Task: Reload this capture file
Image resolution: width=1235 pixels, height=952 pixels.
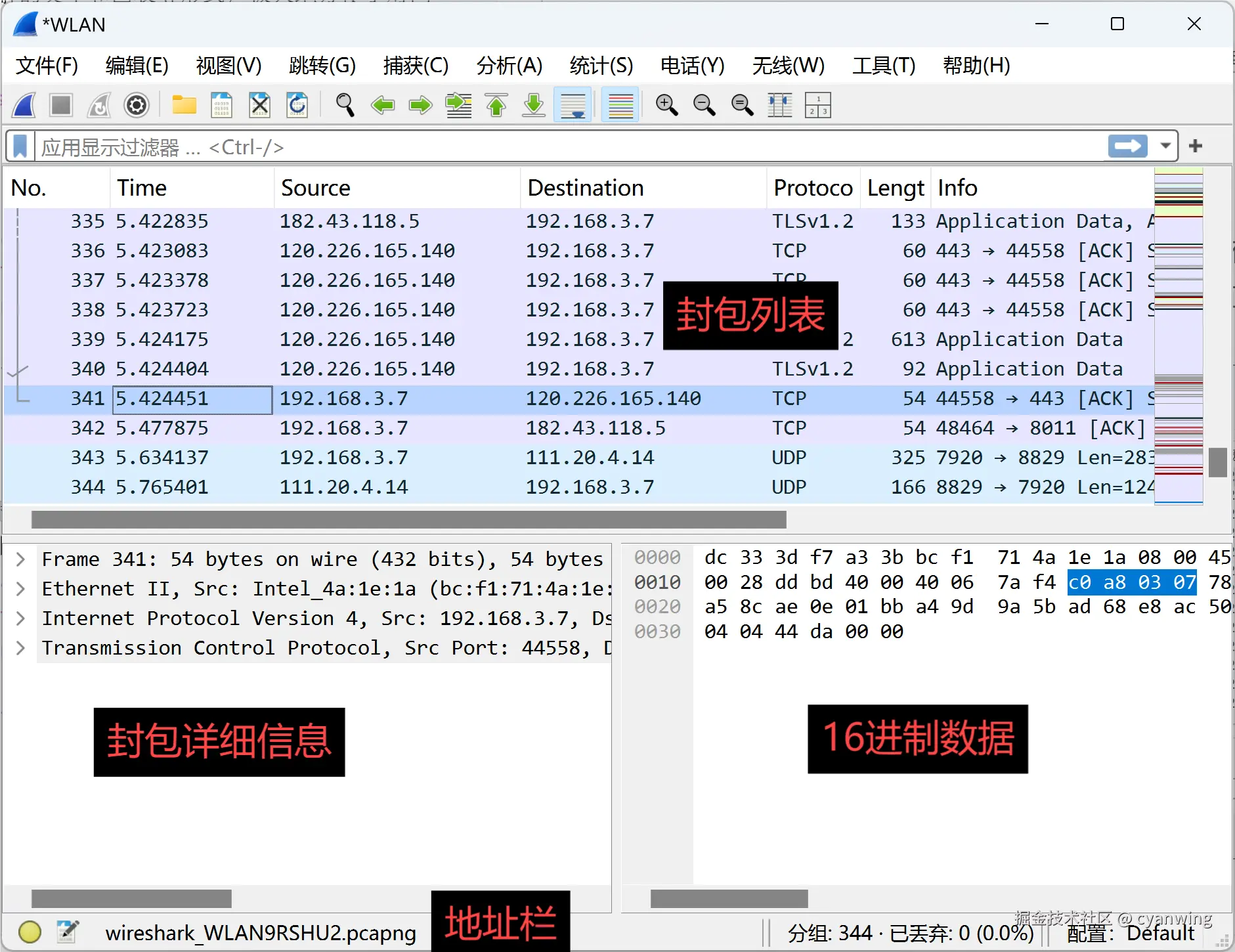Action: point(297,105)
